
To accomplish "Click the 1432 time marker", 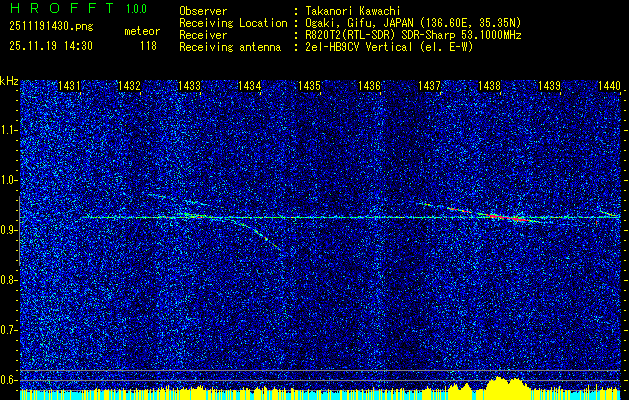I will (x=130, y=86).
